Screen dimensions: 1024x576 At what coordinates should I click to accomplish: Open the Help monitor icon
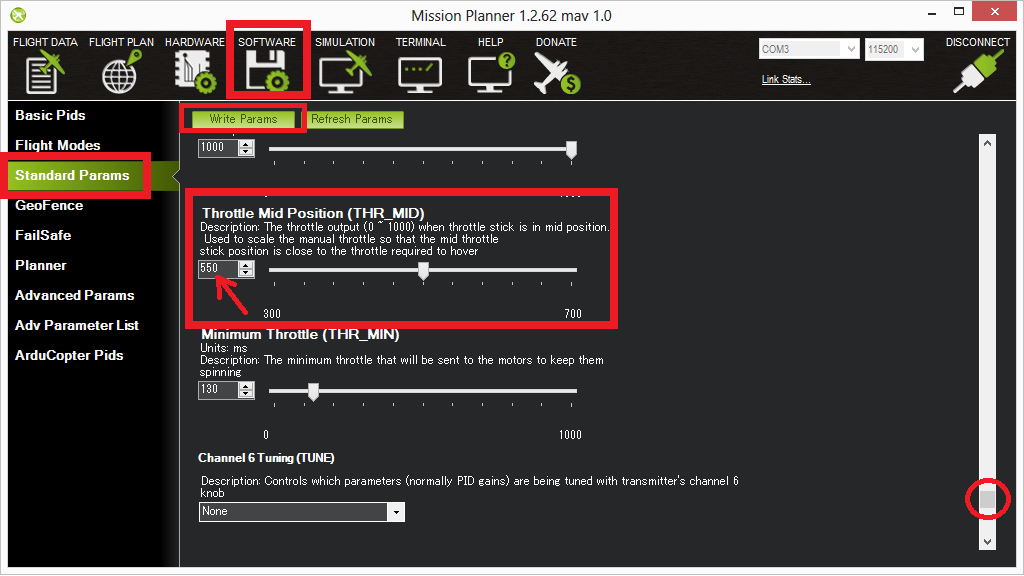pyautogui.click(x=490, y=72)
